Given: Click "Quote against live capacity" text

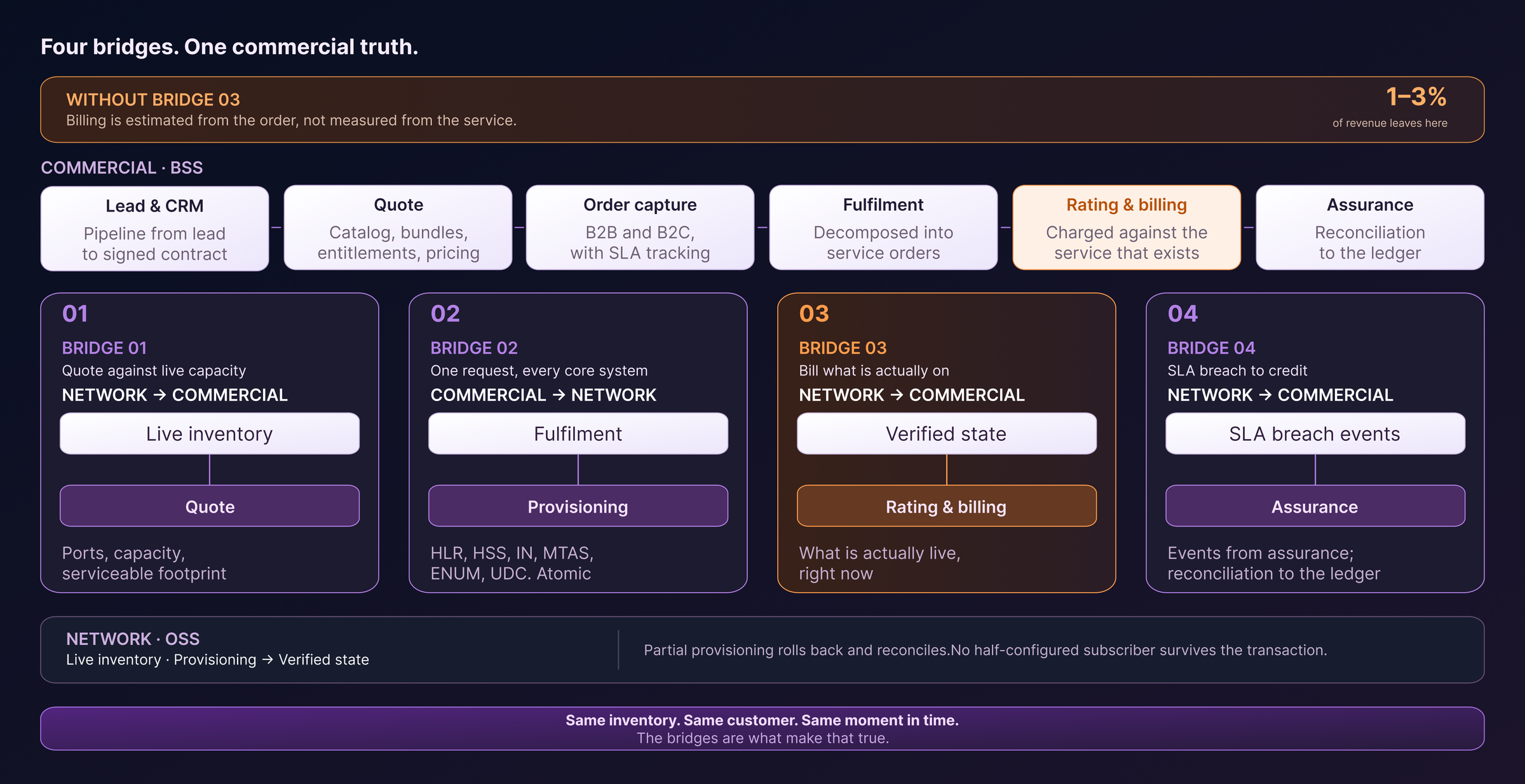Looking at the screenshot, I should coord(154,370).
